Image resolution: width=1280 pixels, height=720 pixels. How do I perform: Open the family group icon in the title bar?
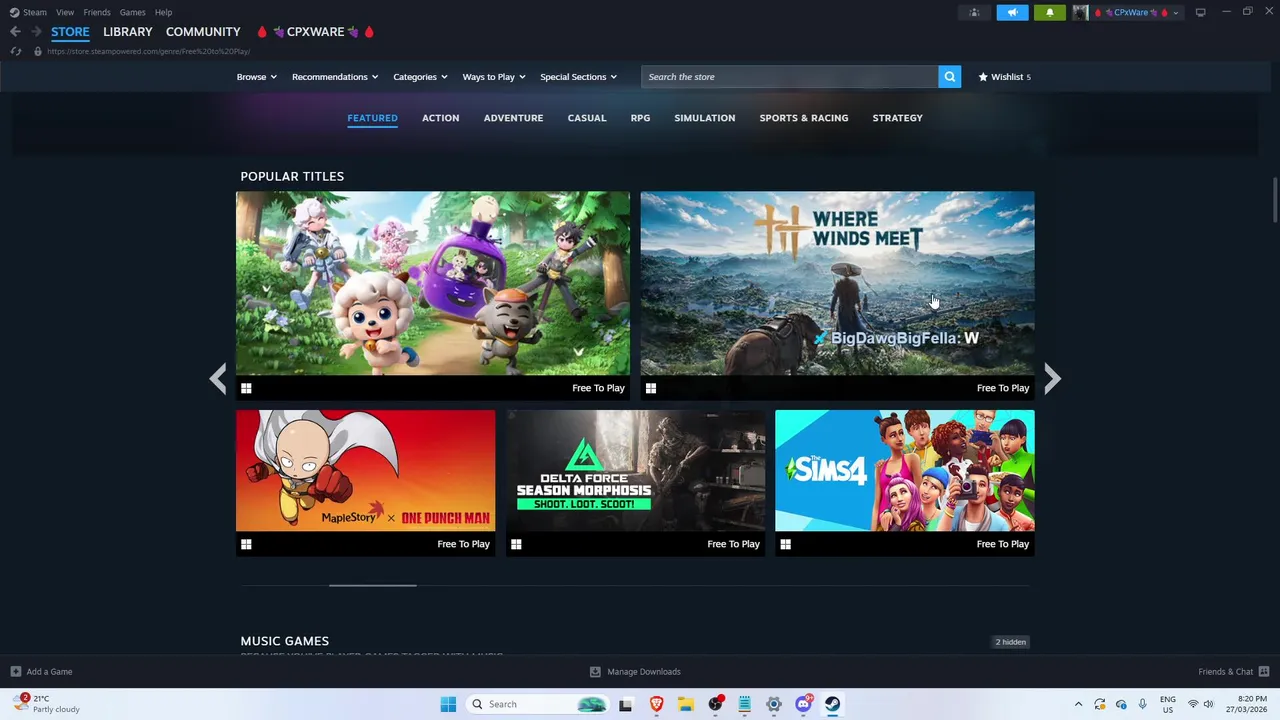[x=974, y=12]
